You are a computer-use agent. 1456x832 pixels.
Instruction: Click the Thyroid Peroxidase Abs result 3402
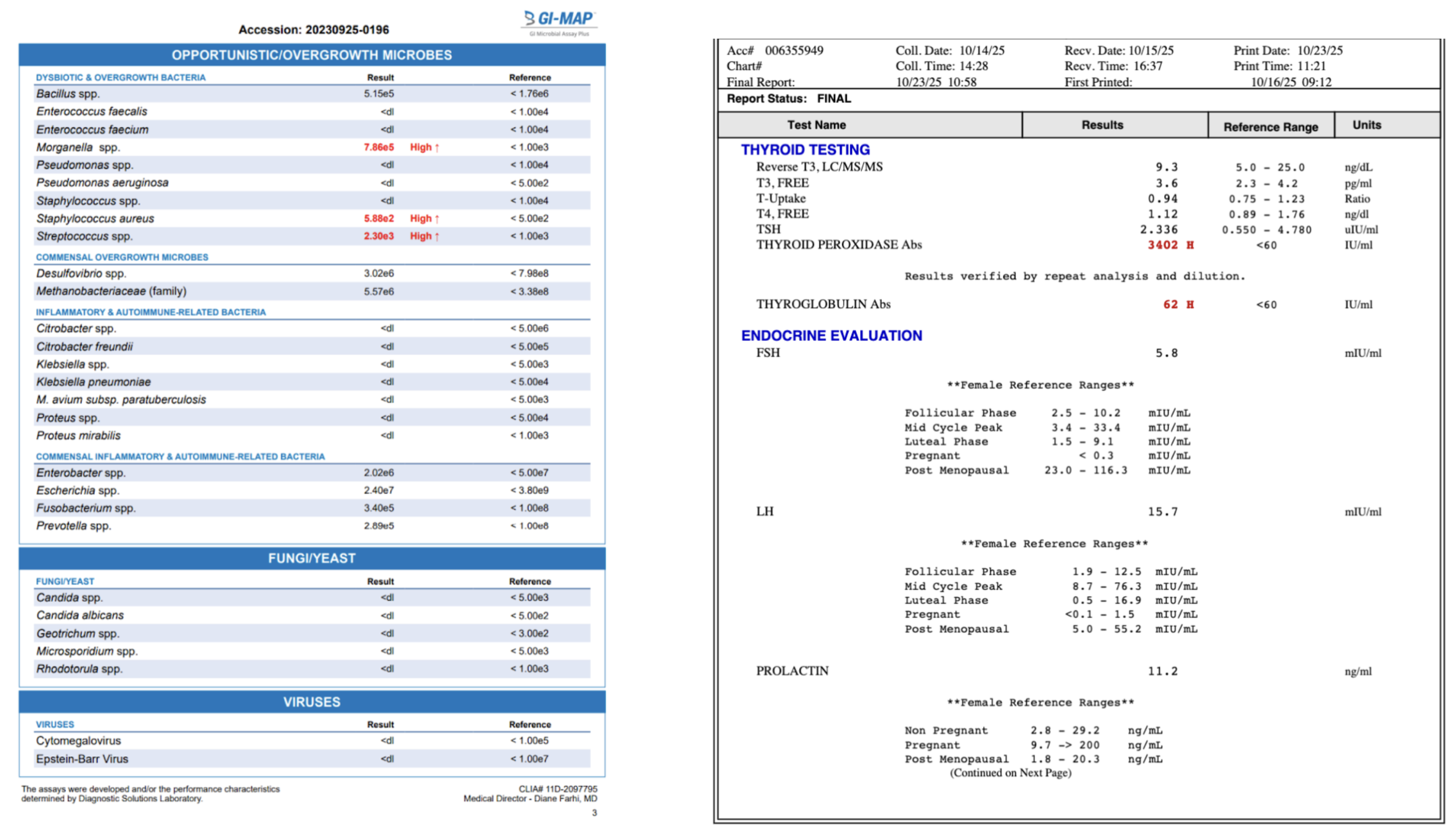click(x=1162, y=245)
